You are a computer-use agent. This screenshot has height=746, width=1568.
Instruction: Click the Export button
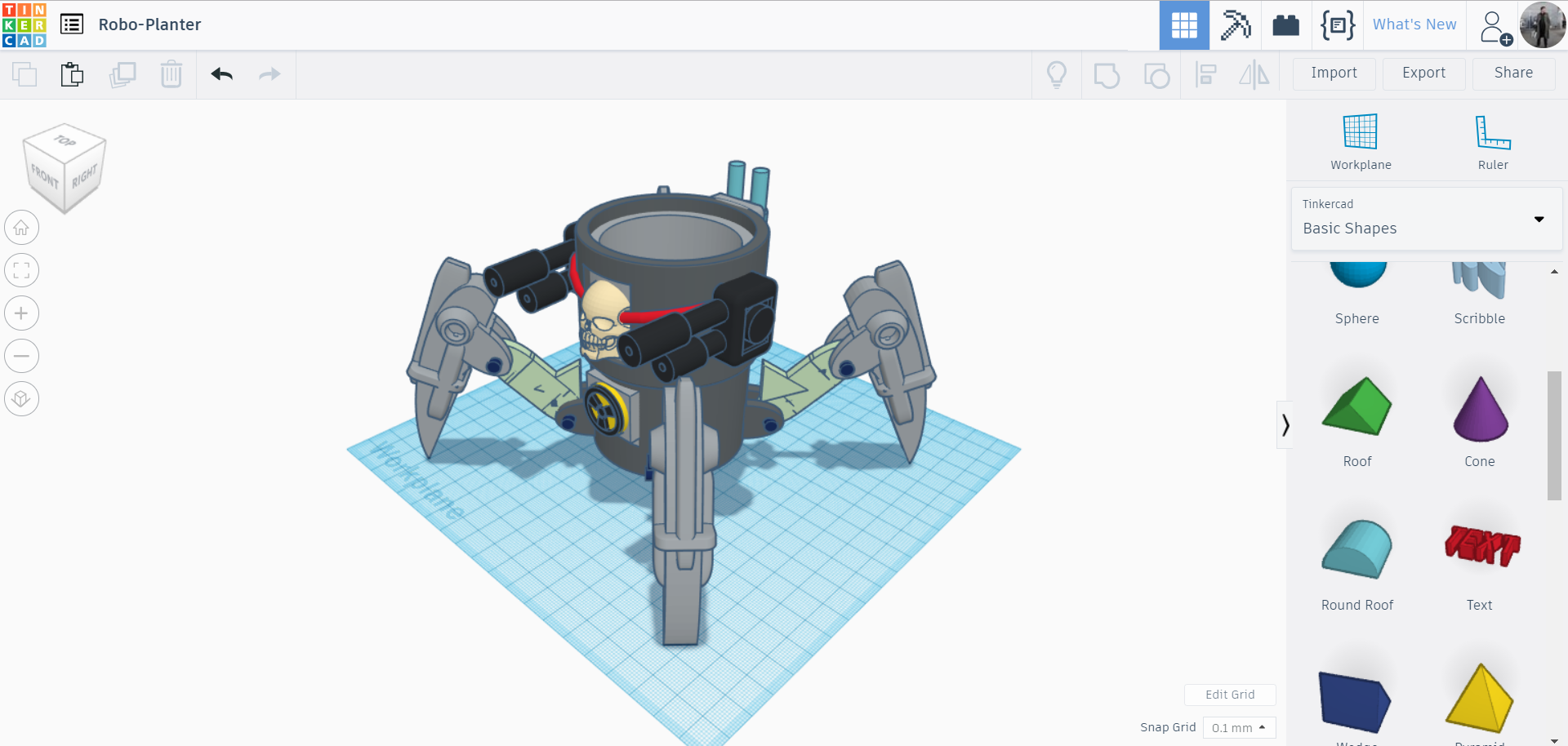1424,73
